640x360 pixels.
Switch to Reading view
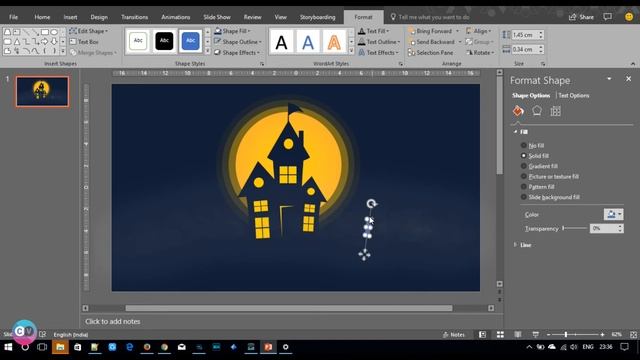[x=518, y=335]
